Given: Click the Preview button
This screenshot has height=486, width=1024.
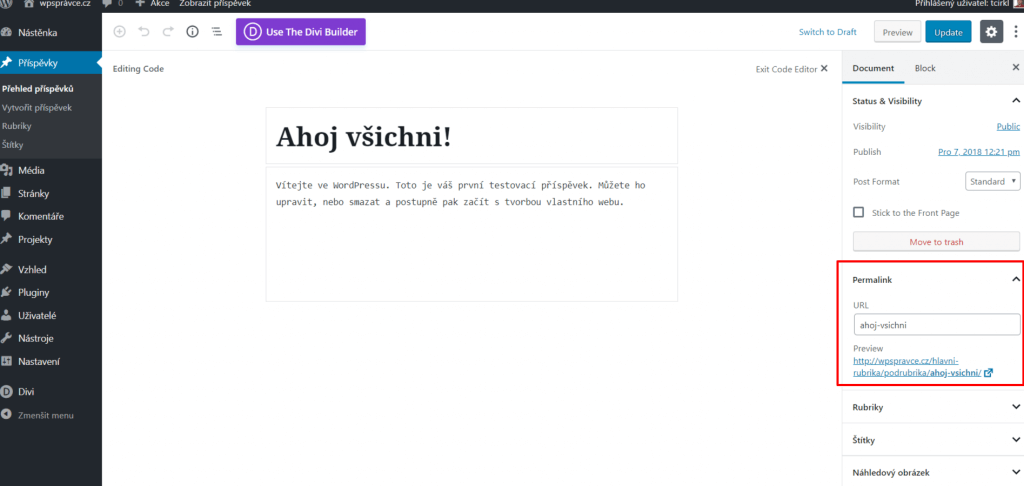Looking at the screenshot, I should tap(897, 32).
